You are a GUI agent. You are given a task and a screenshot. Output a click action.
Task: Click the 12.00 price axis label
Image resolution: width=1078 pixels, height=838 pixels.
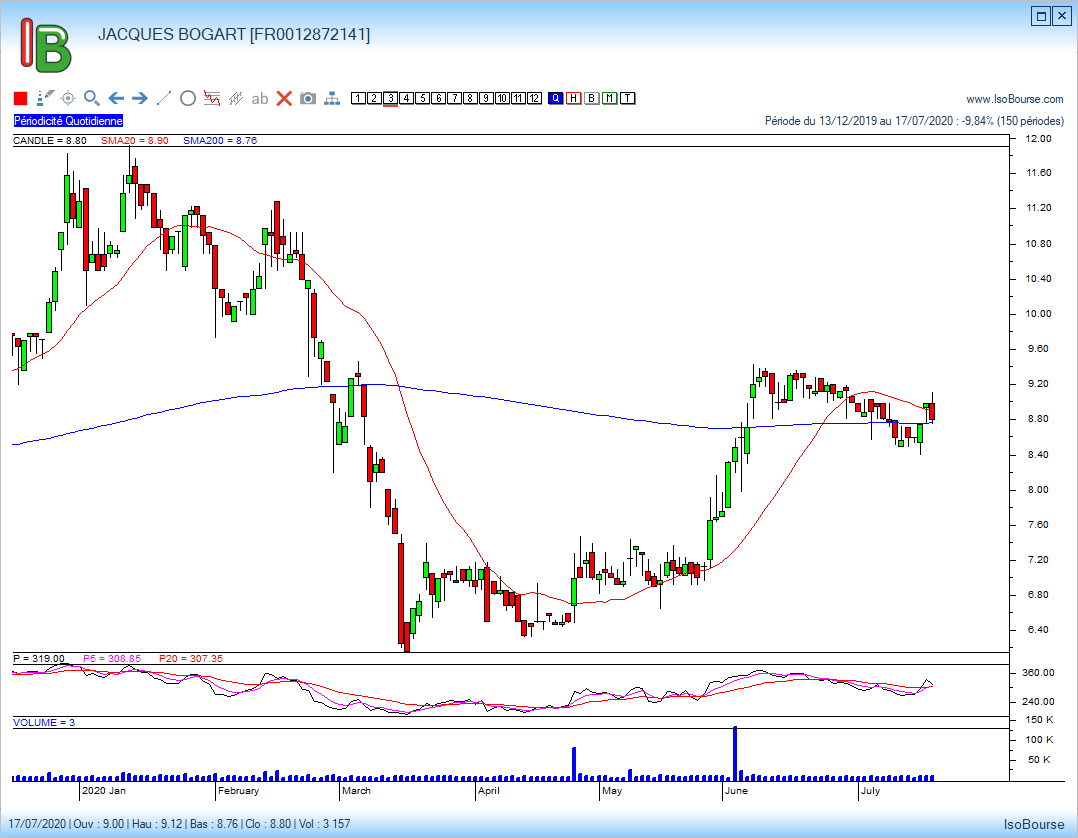[x=1039, y=138]
